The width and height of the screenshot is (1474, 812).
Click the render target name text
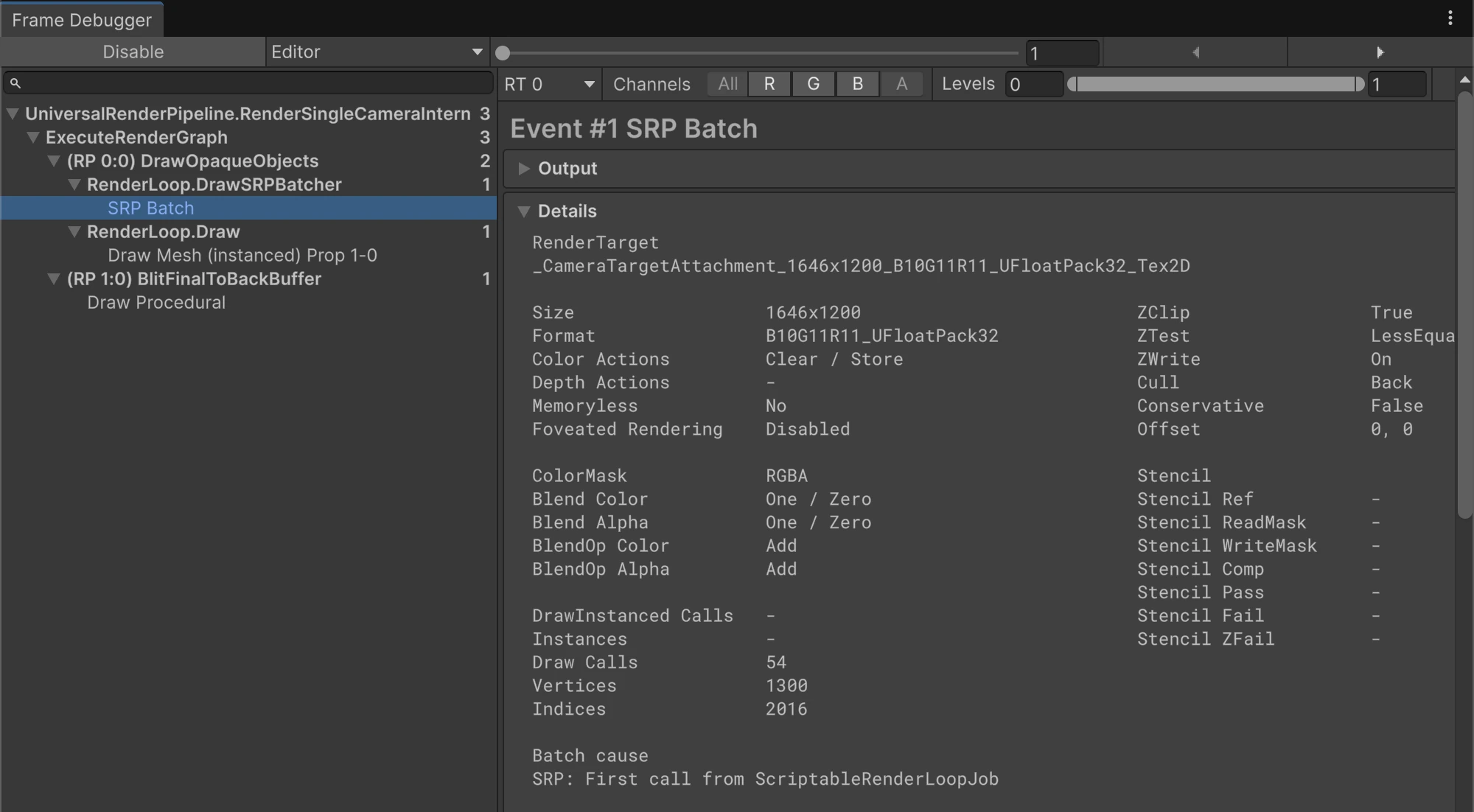pos(861,266)
